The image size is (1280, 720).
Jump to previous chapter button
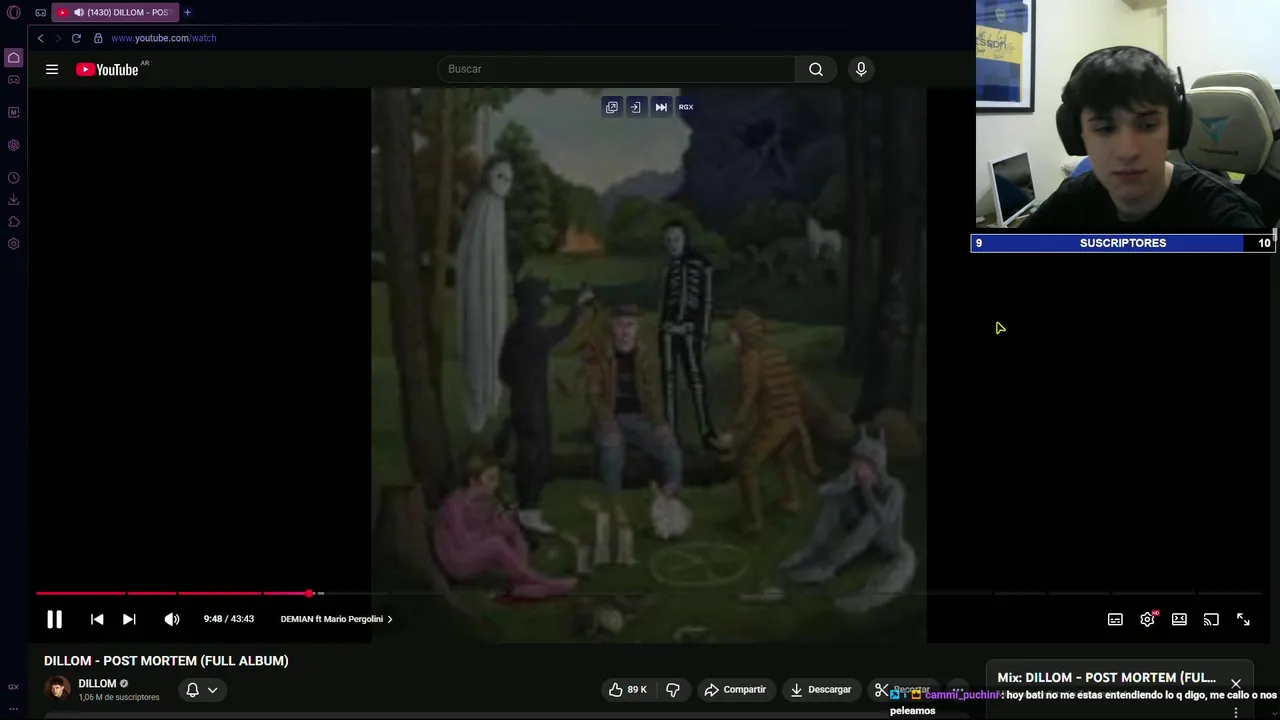pos(97,619)
